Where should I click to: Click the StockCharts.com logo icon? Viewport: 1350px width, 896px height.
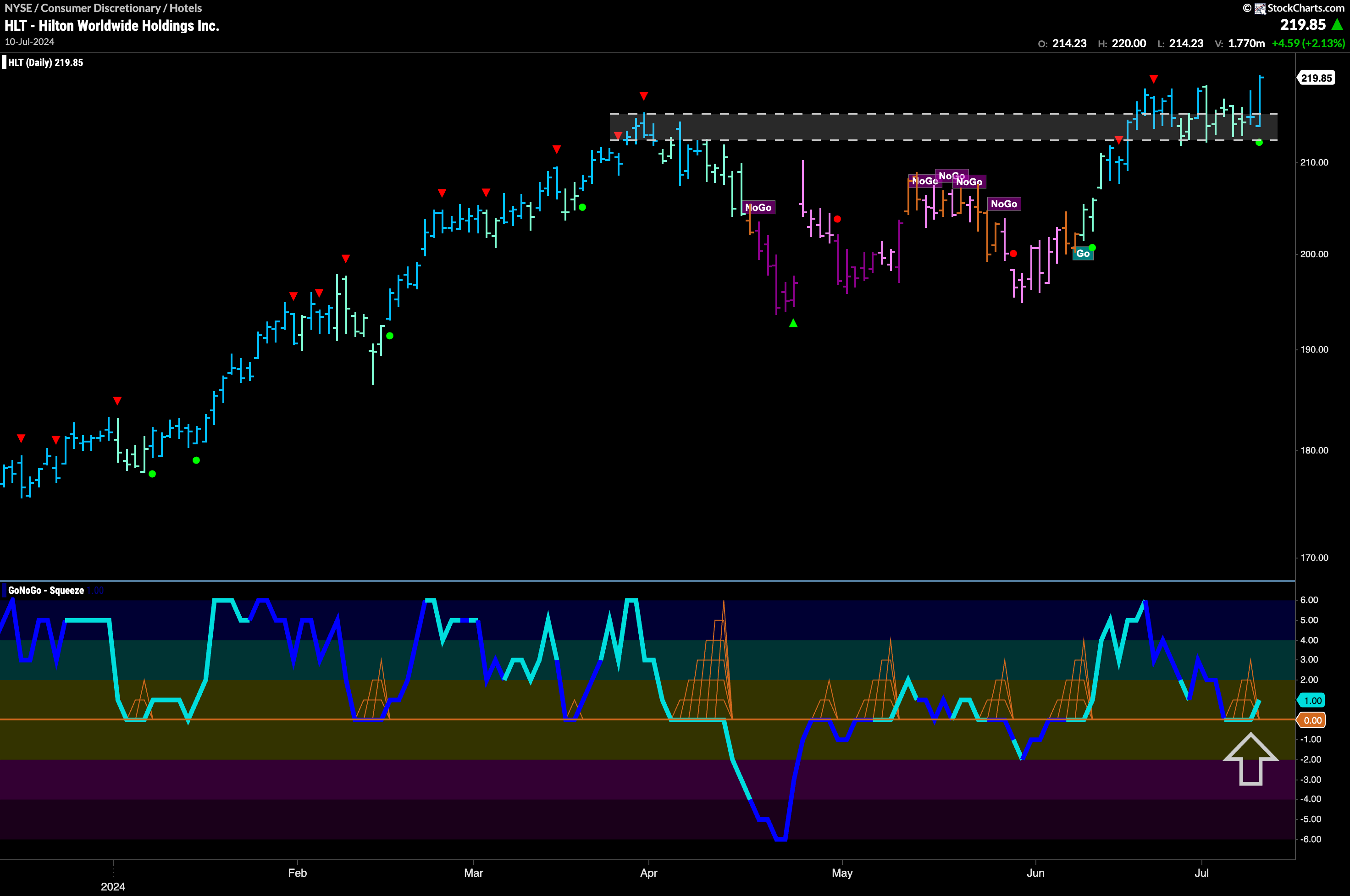pos(1260,9)
